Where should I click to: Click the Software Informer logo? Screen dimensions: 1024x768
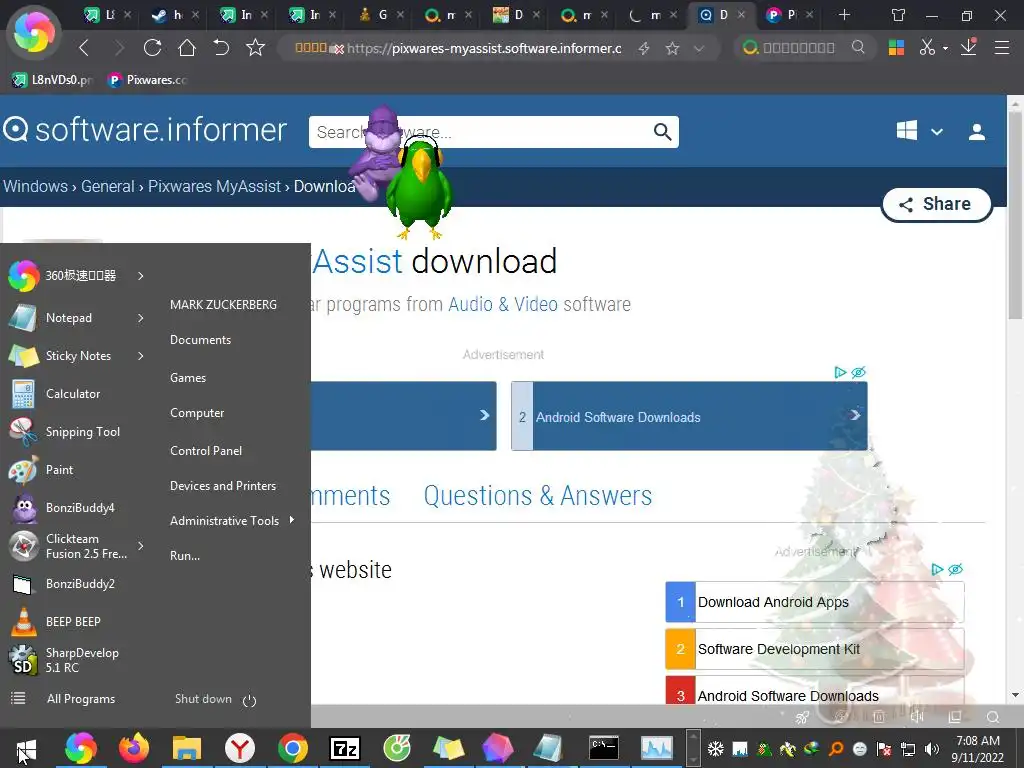144,129
